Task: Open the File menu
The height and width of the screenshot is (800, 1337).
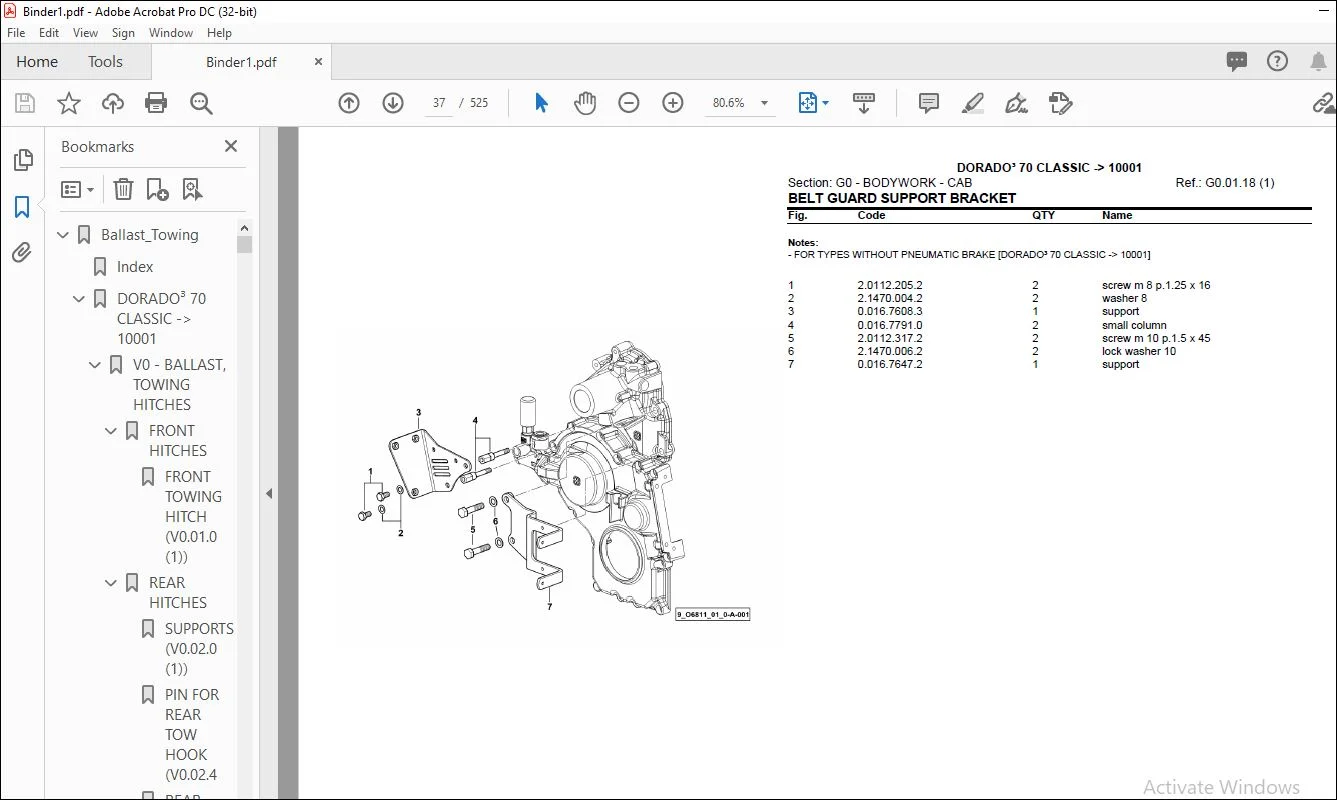Action: click(x=16, y=33)
